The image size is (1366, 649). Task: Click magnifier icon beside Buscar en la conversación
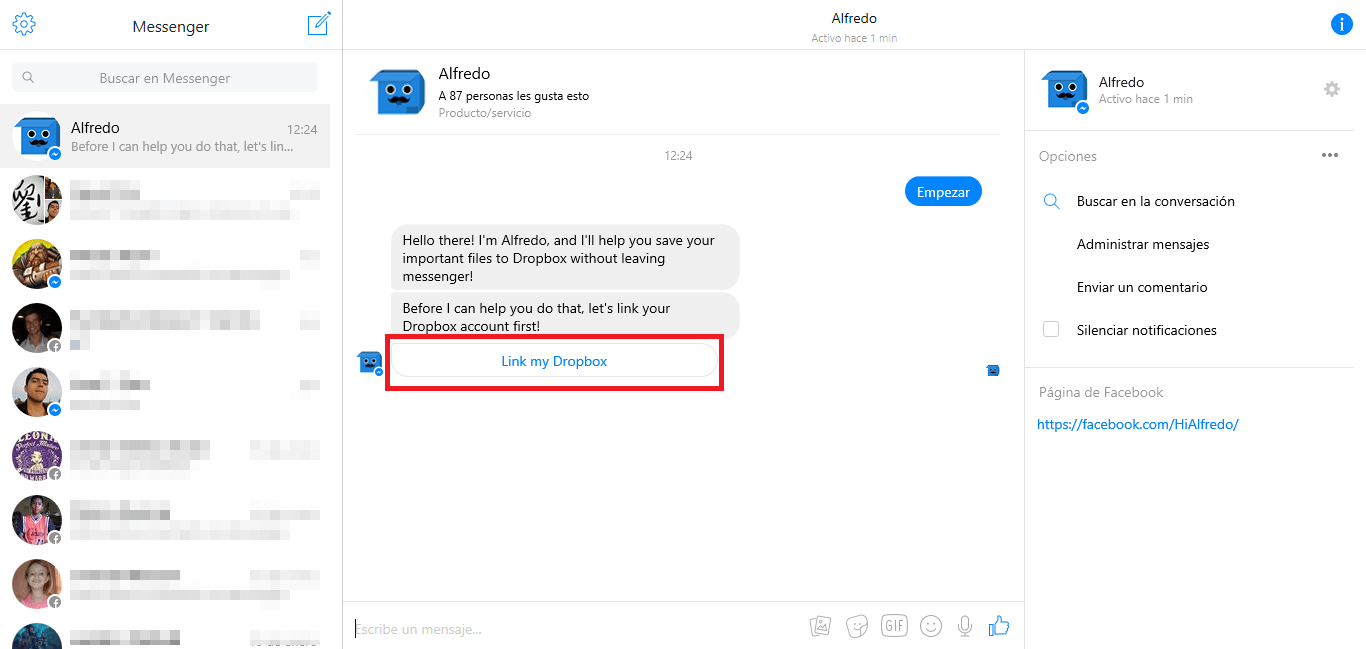[1051, 201]
